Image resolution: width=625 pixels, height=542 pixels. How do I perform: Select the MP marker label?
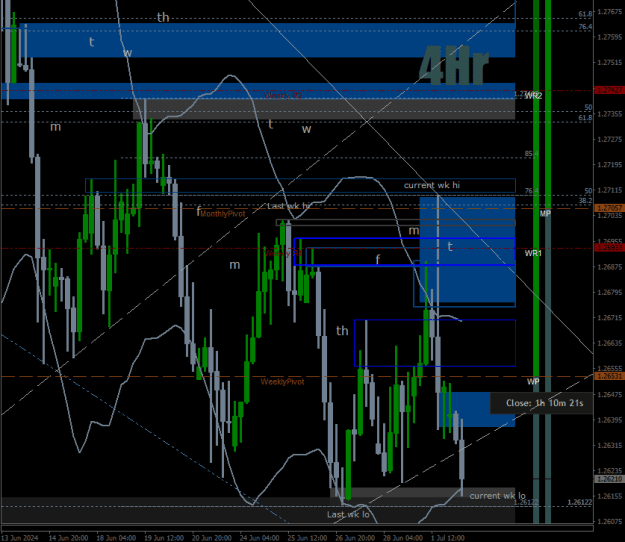(x=545, y=214)
